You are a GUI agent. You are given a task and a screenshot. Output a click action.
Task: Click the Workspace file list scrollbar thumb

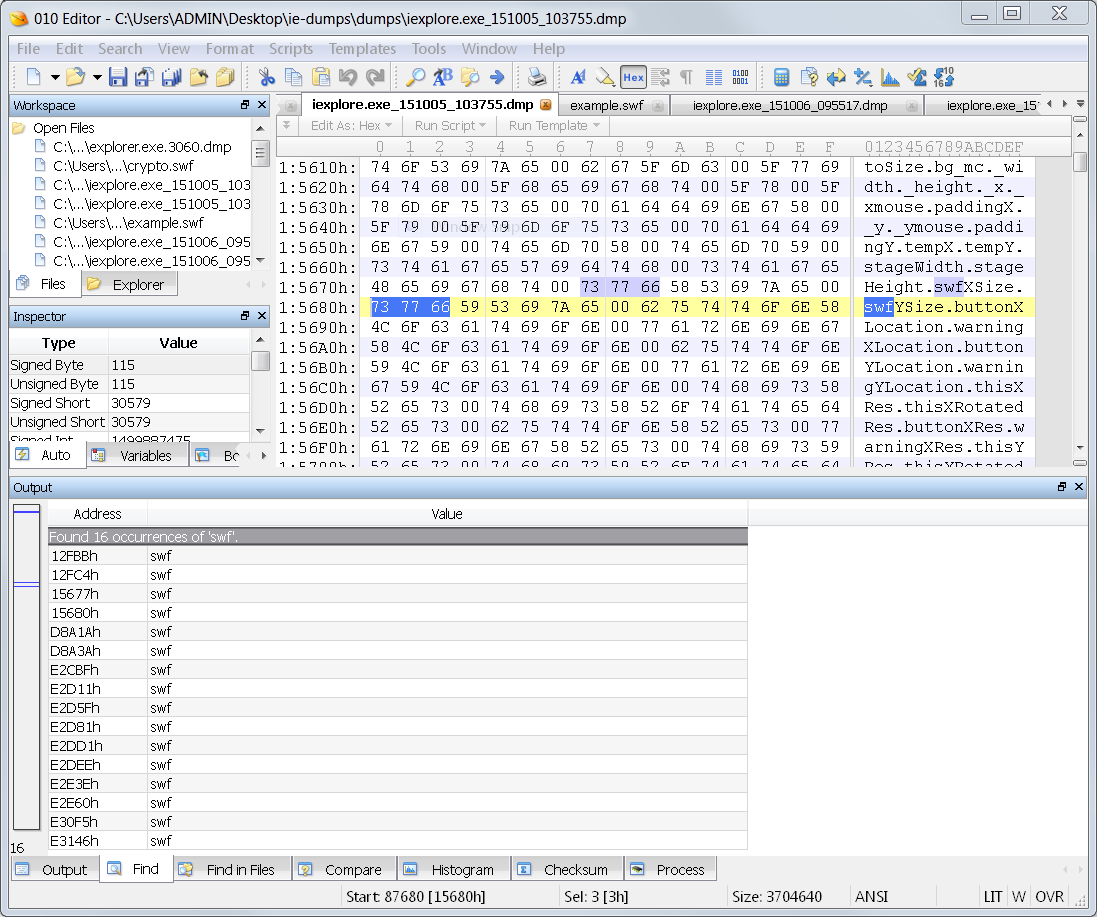260,154
